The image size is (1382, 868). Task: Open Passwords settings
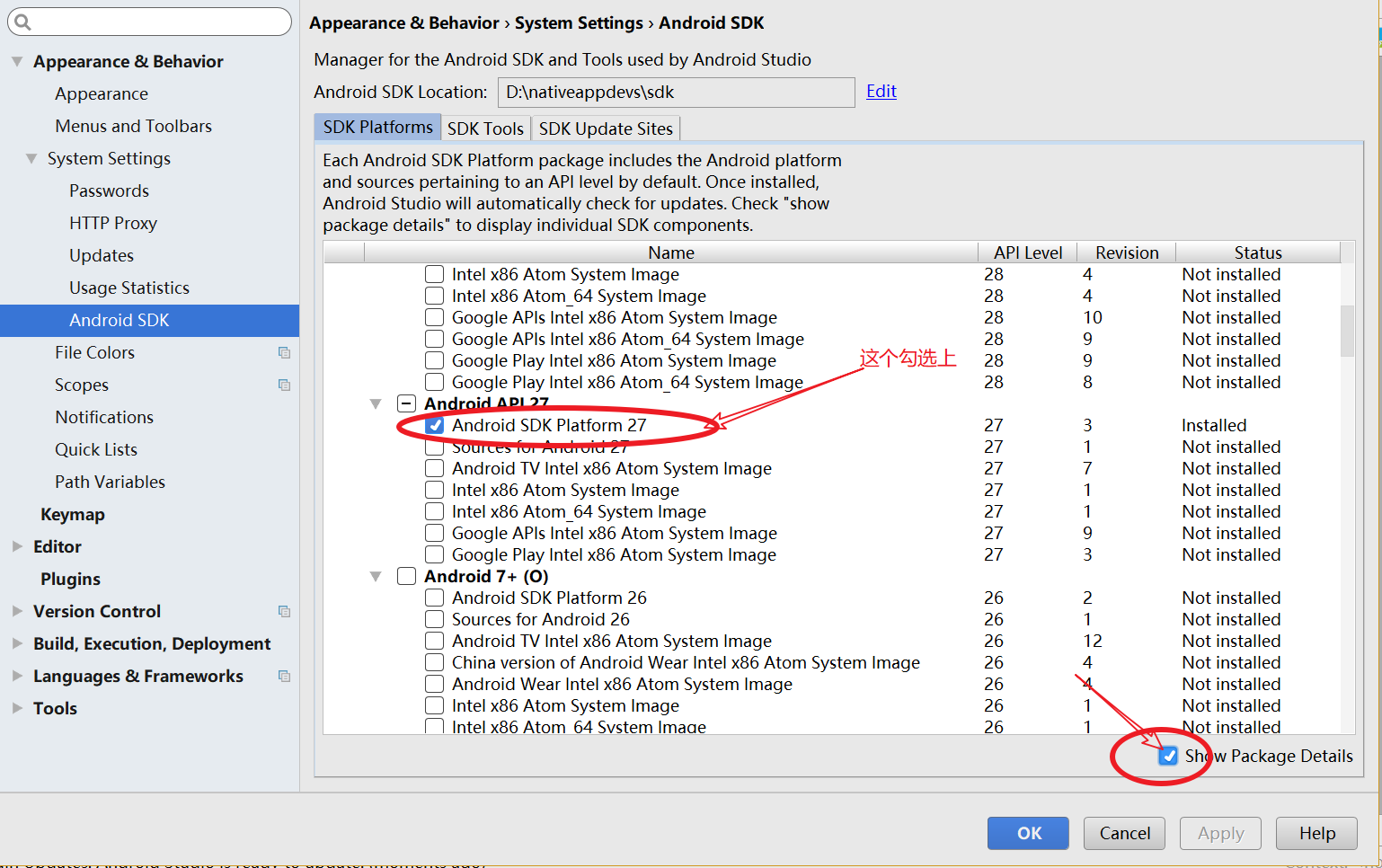coord(109,190)
